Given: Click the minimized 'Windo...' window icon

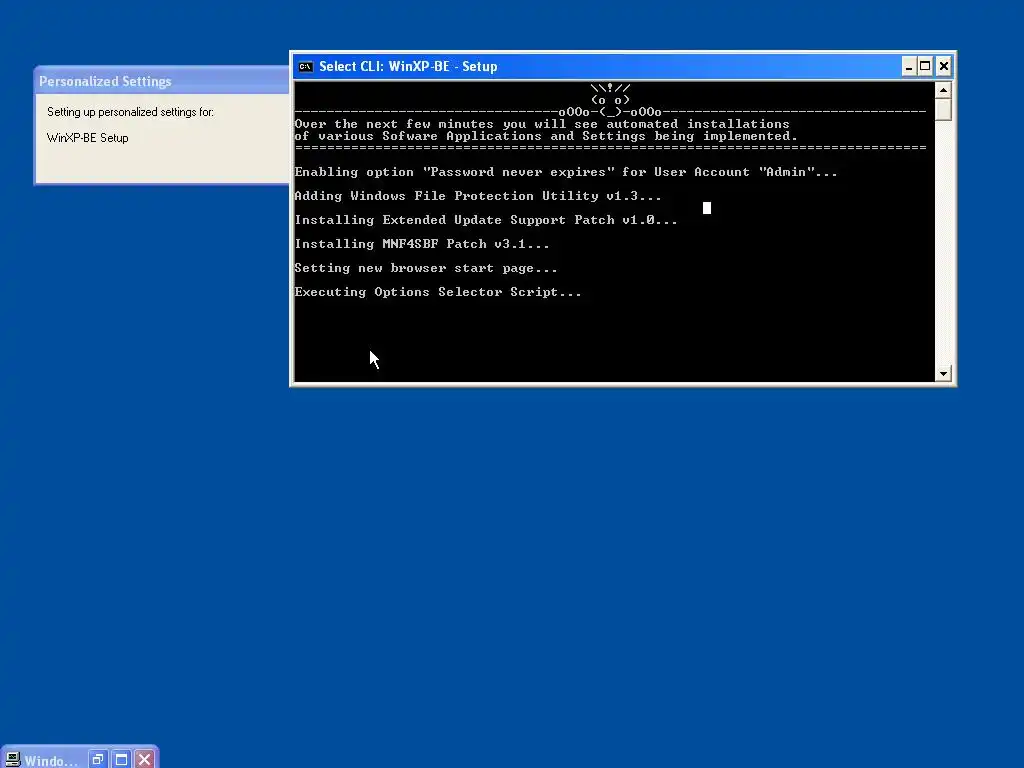Looking at the screenshot, I should click(12, 760).
